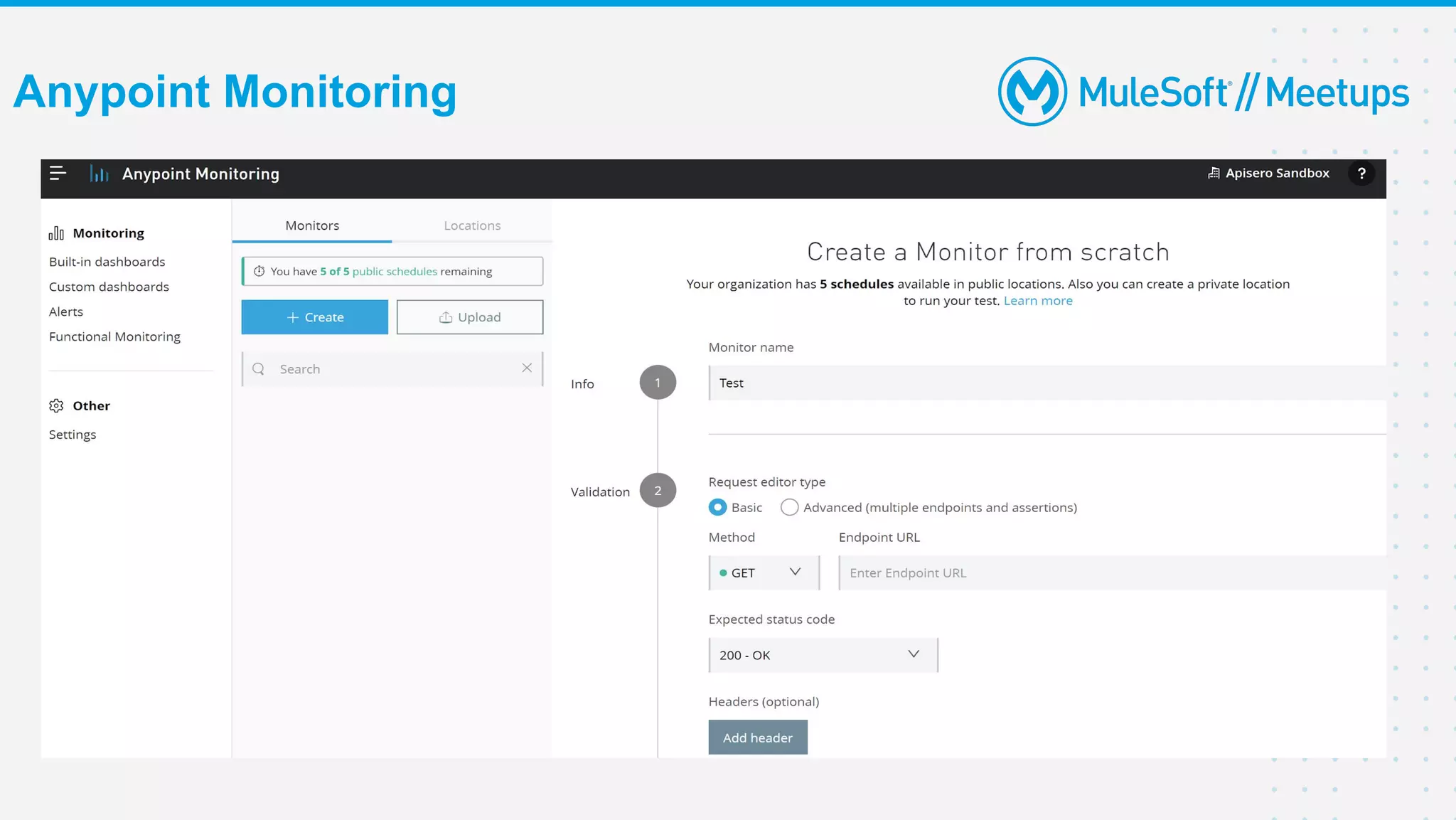Click the Monitoring section chart icon
The image size is (1456, 820).
(56, 233)
